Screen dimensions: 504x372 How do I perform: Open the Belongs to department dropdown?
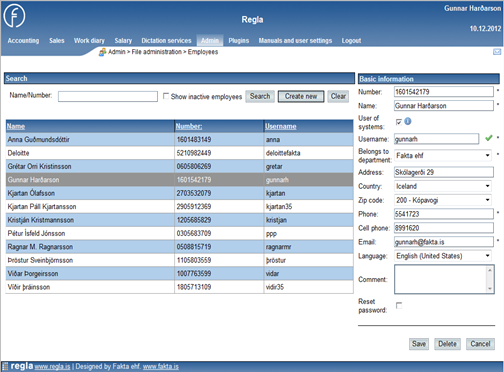pos(443,155)
